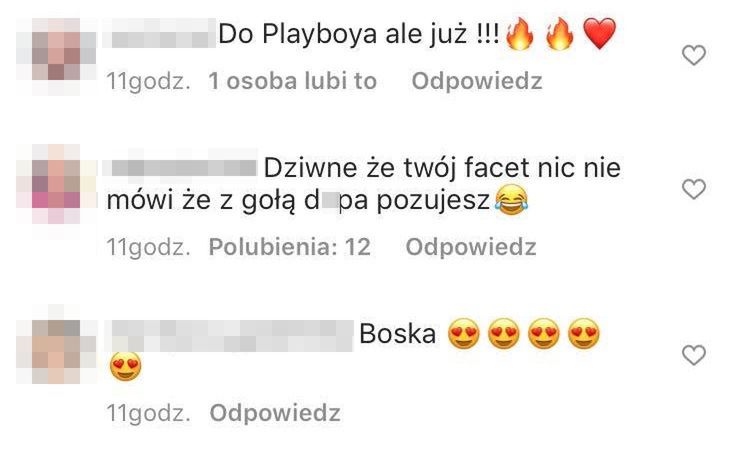Screen dimensions: 750x460
Task: Click the first fire emoji
Action: coord(519,33)
